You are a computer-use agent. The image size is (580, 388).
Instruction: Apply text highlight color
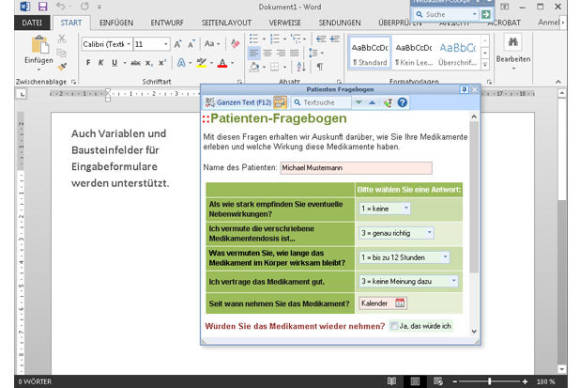click(201, 63)
